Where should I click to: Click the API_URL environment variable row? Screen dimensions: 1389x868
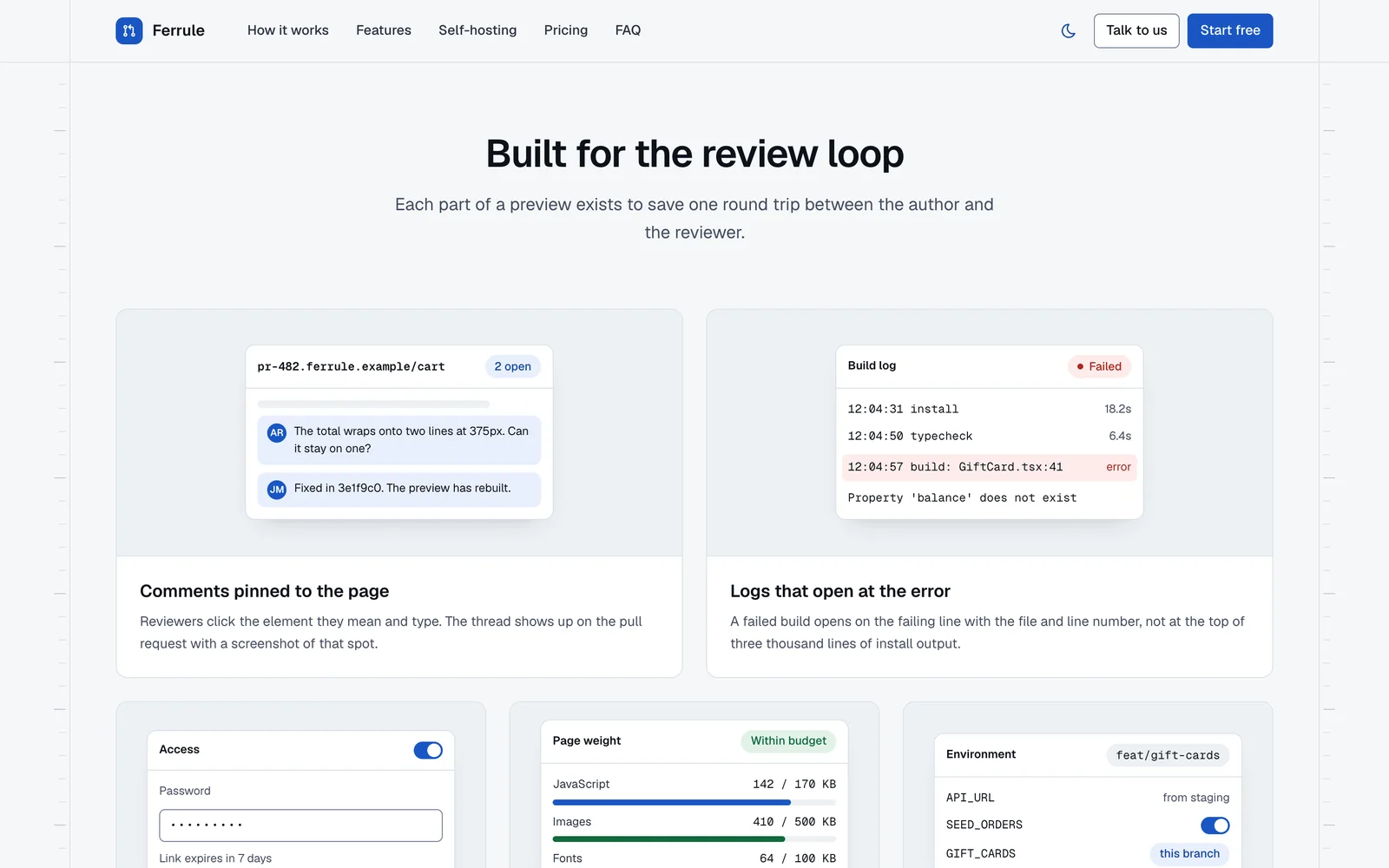[x=1088, y=798]
